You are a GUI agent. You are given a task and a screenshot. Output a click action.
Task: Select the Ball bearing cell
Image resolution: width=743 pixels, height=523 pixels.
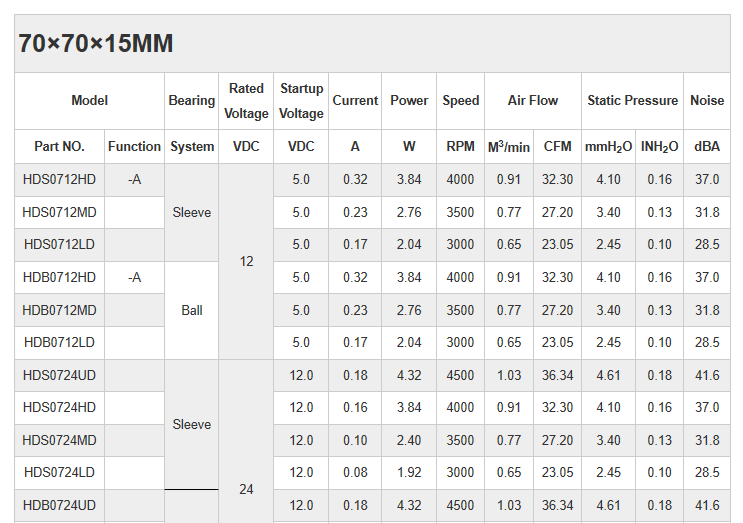coord(192,310)
